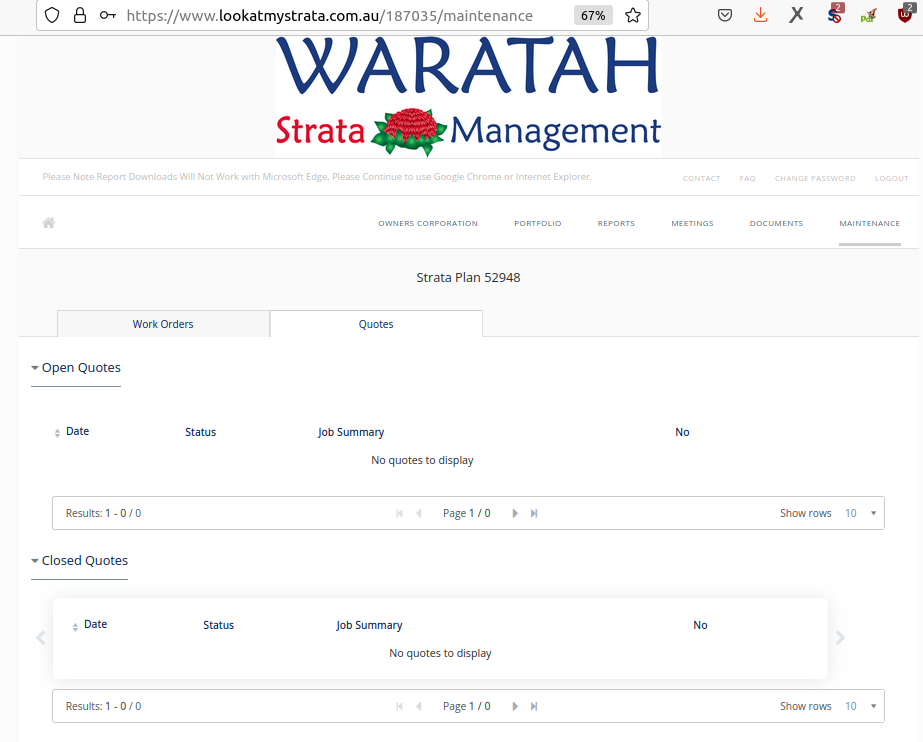This screenshot has width=923, height=742.
Task: Click Results: 1 - 0 / 0 under Open Quotes
Action: coord(104,513)
